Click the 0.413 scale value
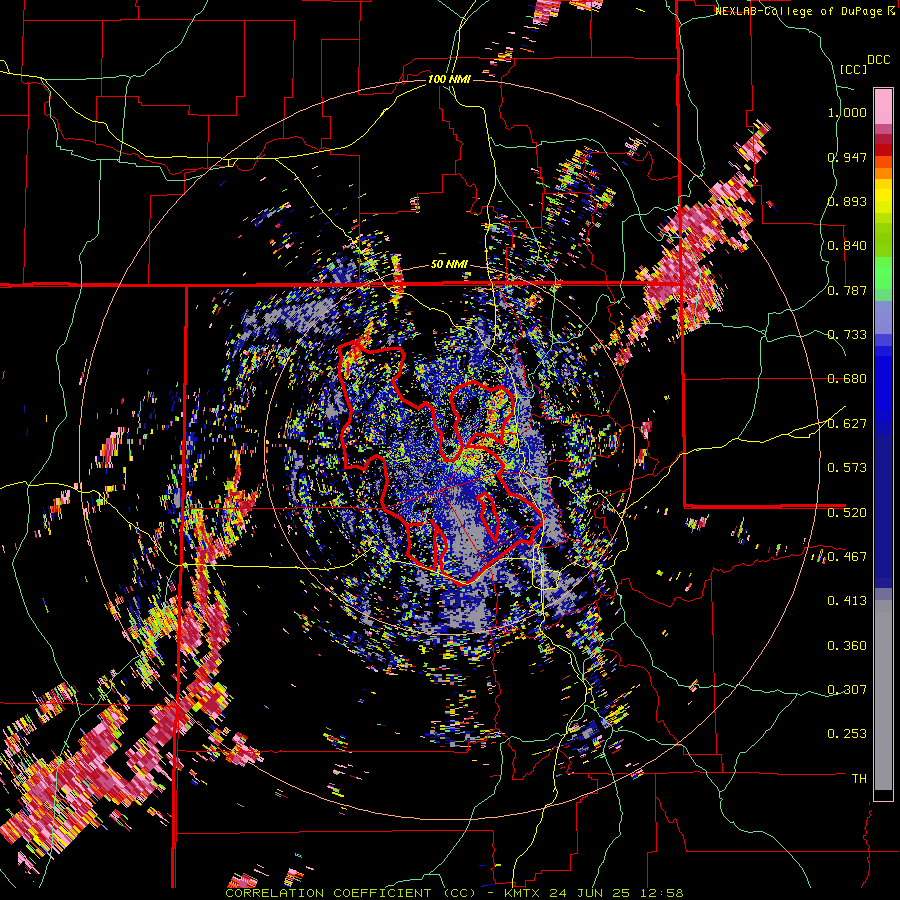 (x=847, y=601)
